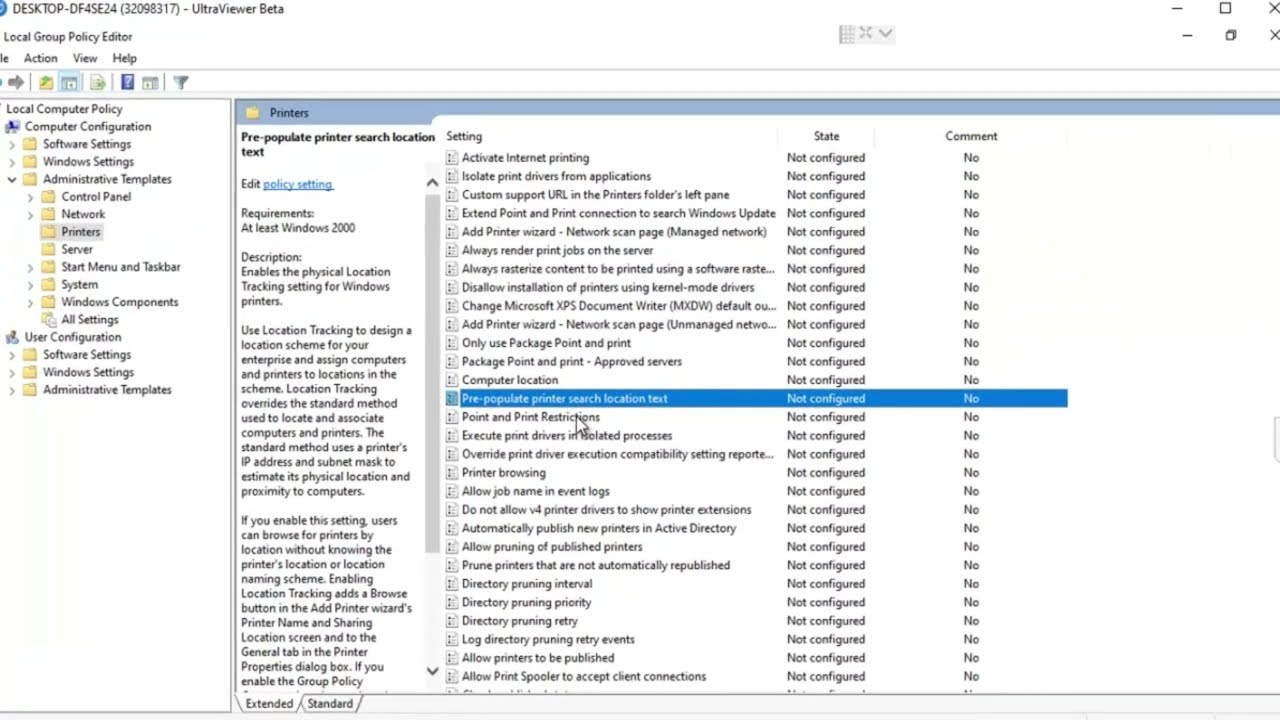Viewport: 1280px width, 720px height.
Task: Expand the Network tree node
Action: tap(30, 215)
